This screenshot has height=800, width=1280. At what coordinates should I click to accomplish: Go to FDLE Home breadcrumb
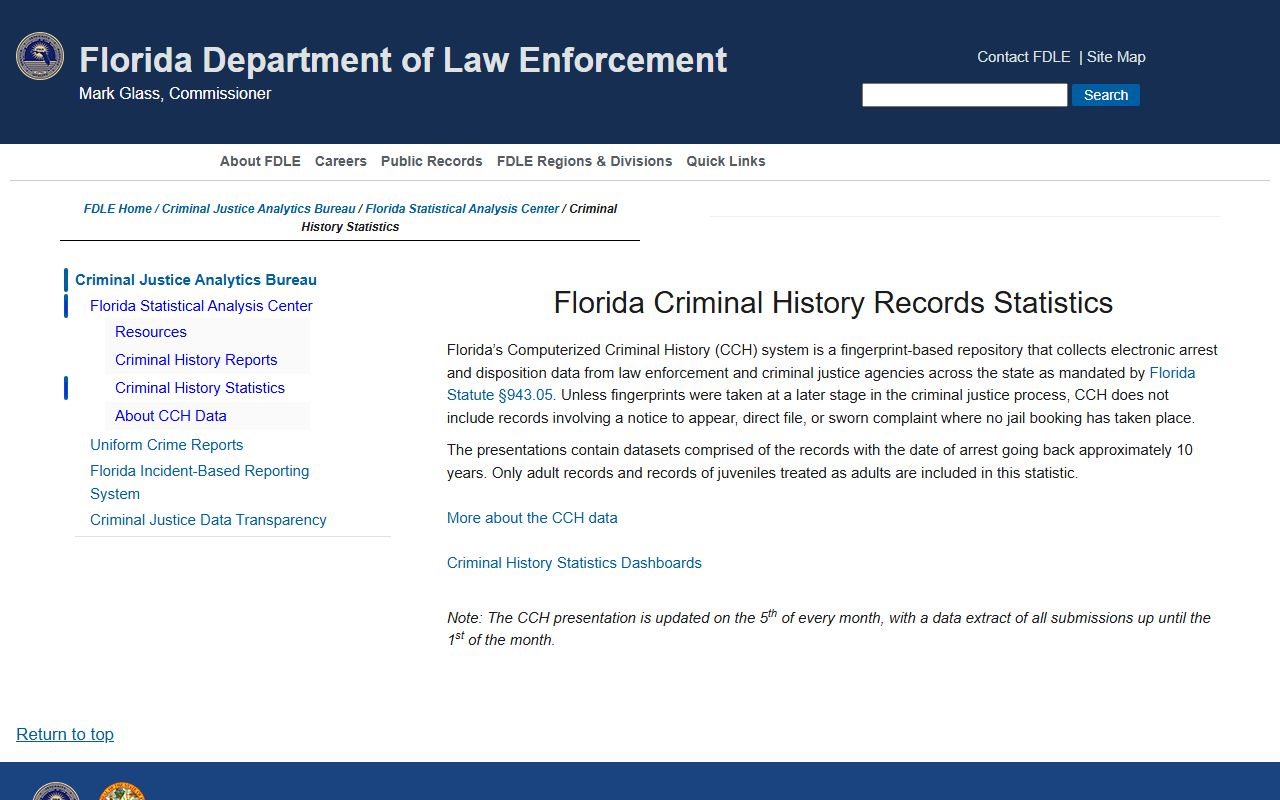pos(118,209)
